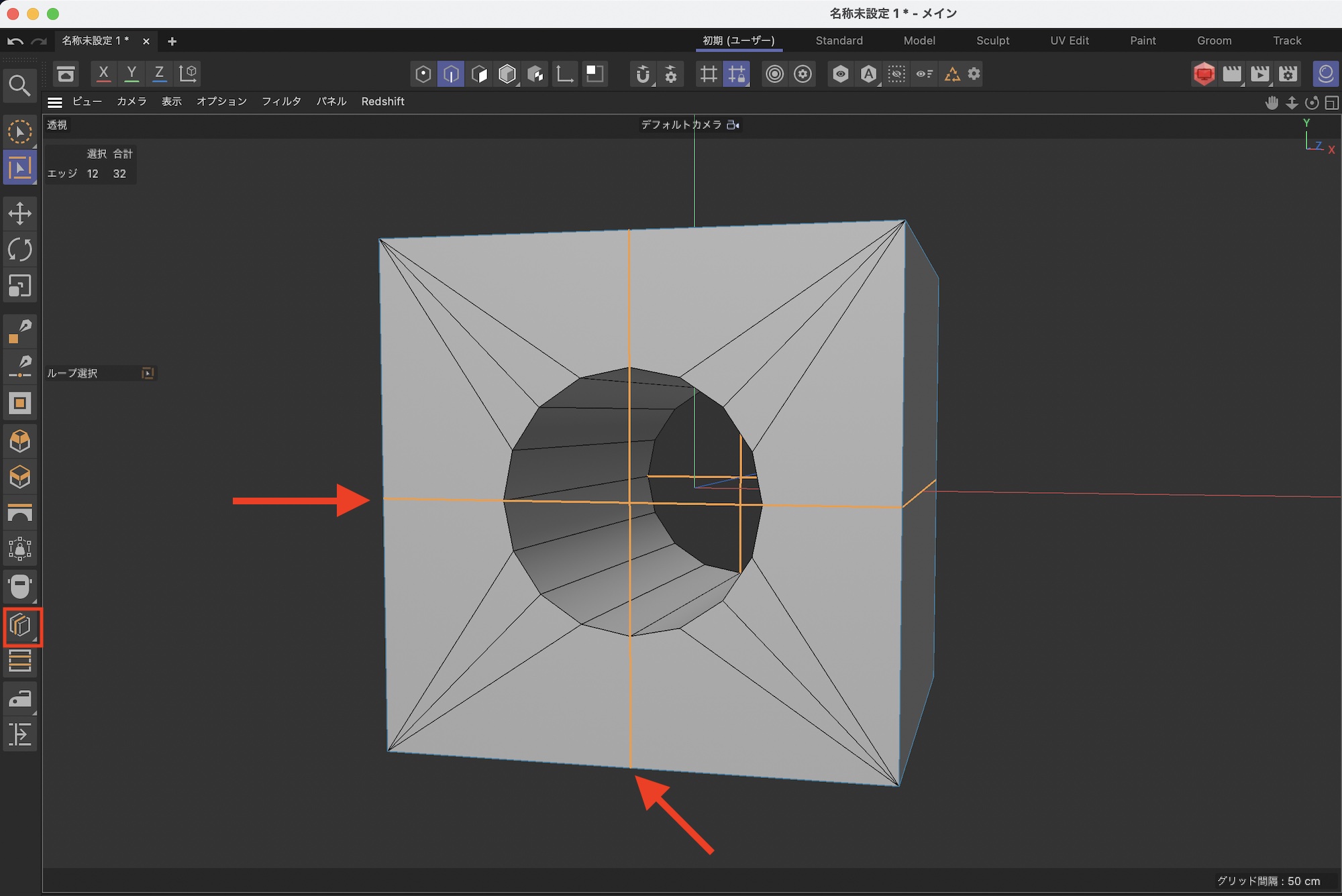Switch to Polygons mode icon
The image size is (1342, 896).
pos(479,74)
